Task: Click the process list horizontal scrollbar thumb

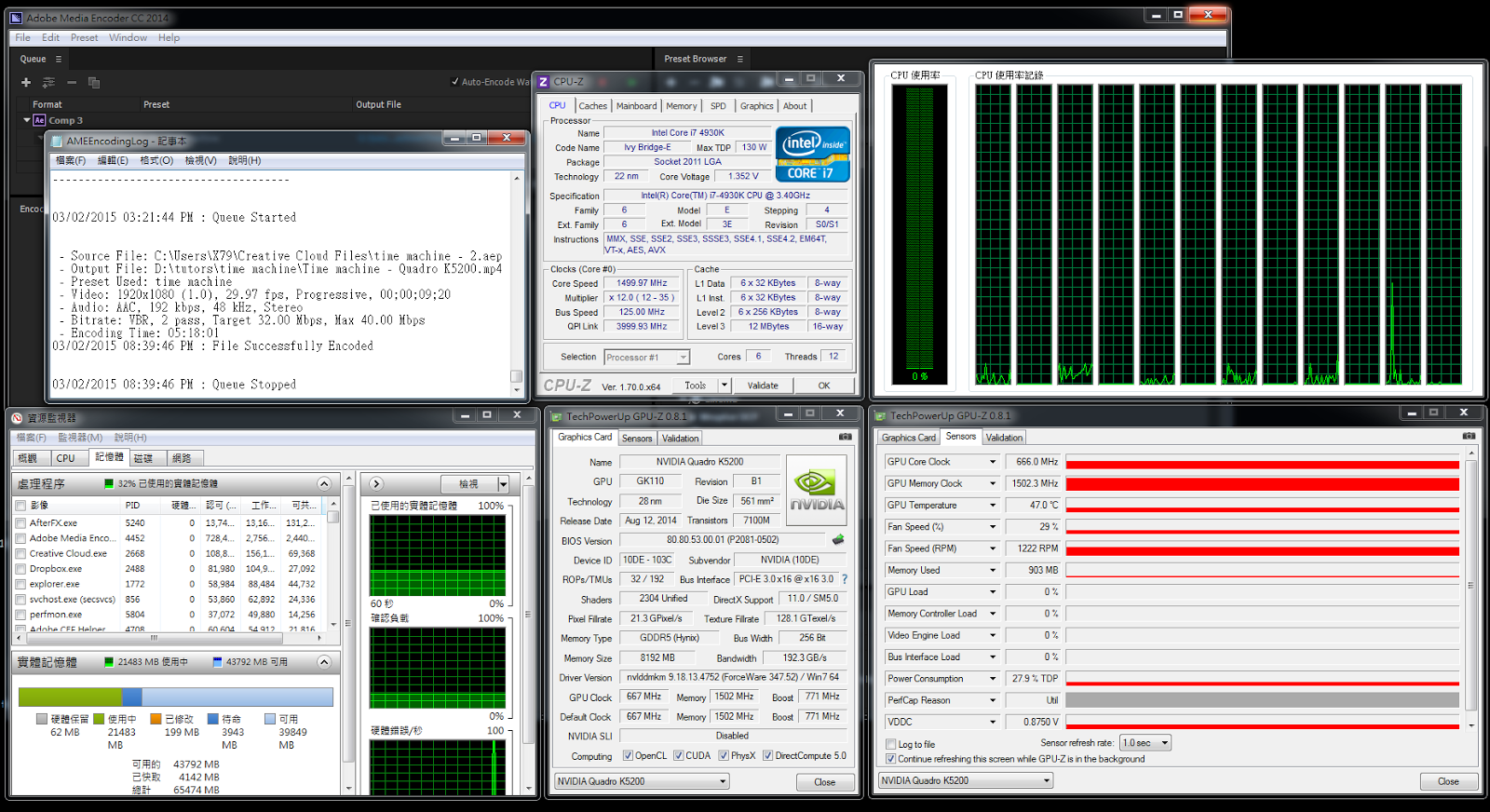Action: point(154,638)
